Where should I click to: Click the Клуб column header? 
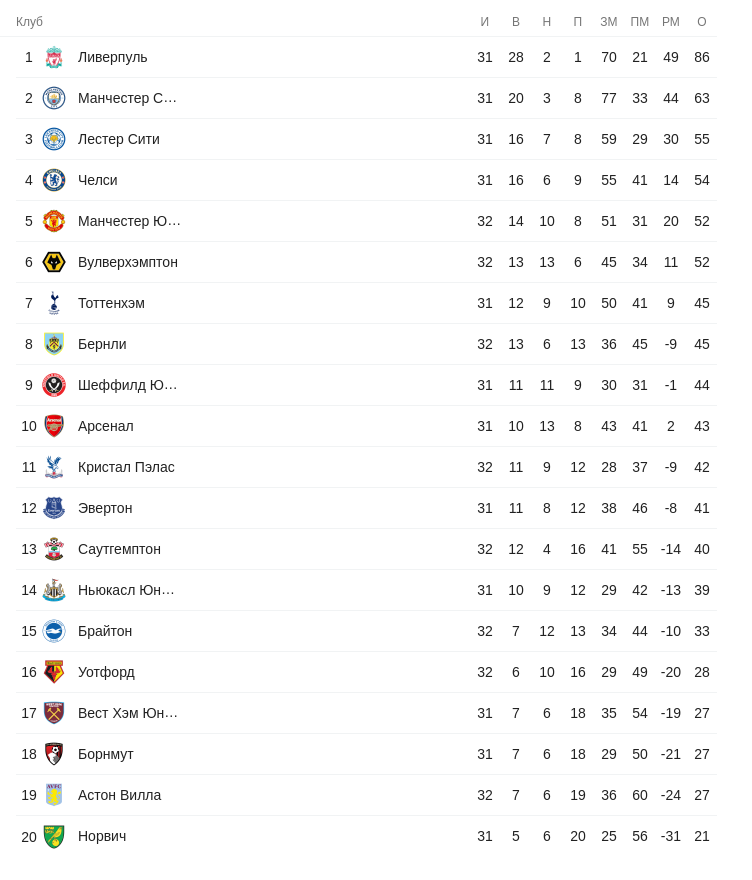point(29,22)
